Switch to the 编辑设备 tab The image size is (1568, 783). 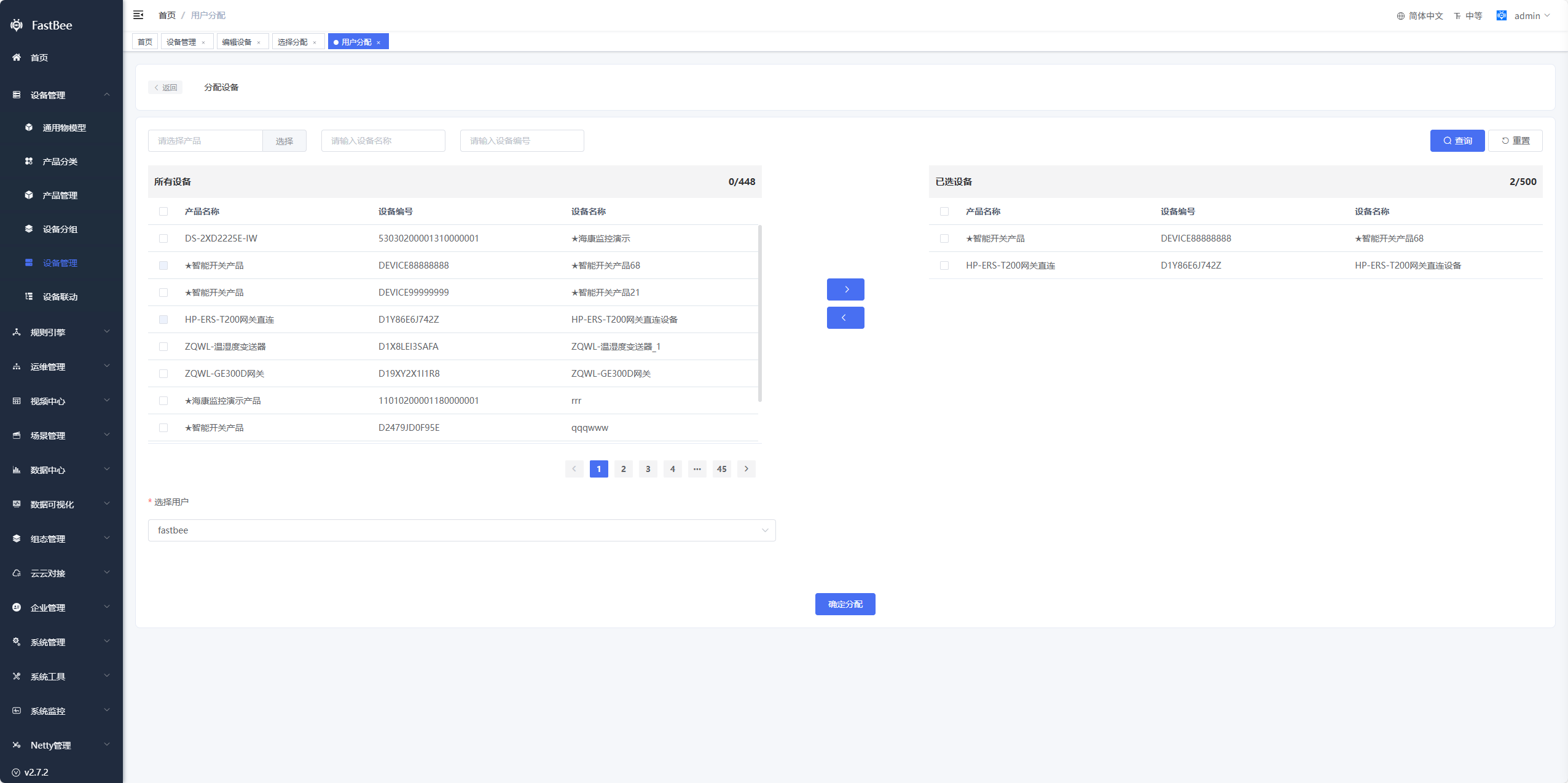(x=237, y=42)
